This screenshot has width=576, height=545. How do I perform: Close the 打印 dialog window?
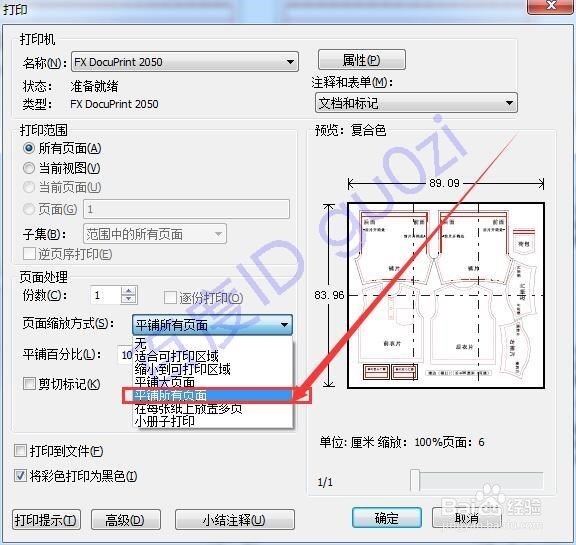(551, 6)
